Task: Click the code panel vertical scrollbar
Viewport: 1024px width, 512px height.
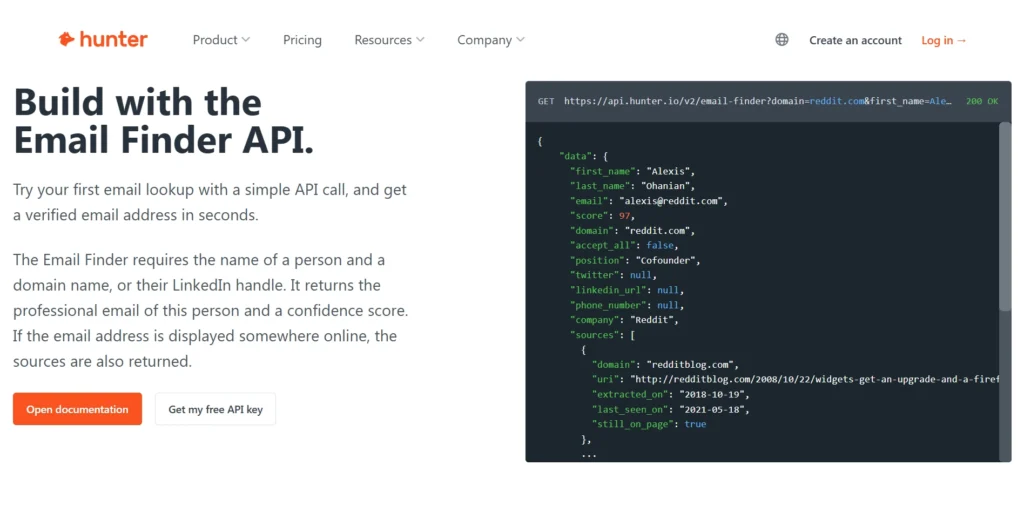Action: 1005,216
